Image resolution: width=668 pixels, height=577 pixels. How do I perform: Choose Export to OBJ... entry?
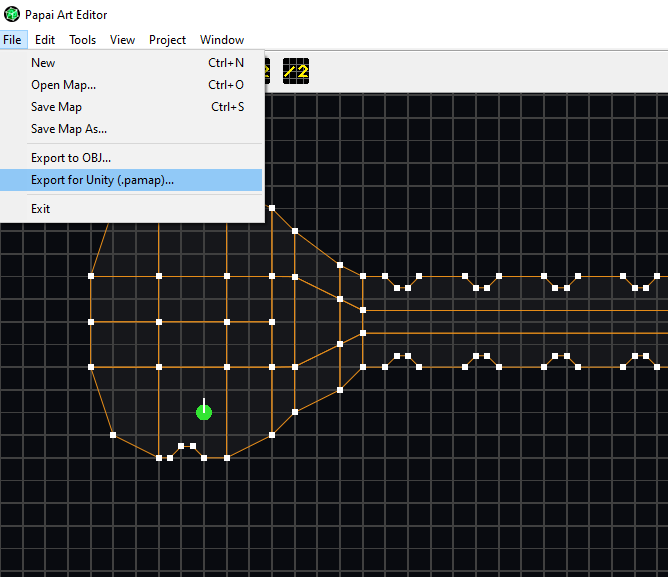tap(131, 158)
